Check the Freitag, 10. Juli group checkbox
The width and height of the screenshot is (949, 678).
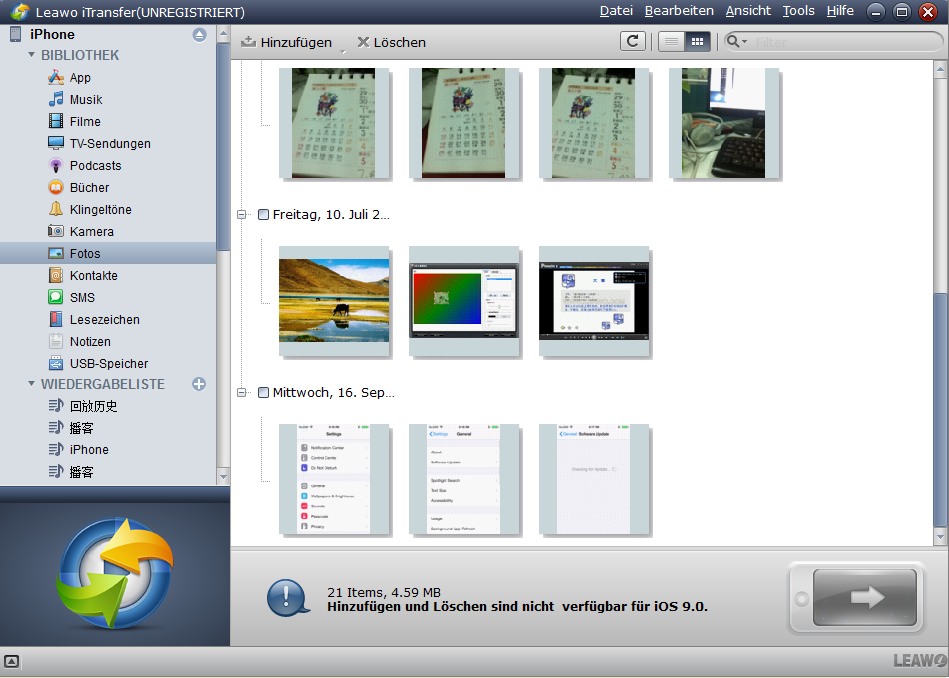pos(263,215)
